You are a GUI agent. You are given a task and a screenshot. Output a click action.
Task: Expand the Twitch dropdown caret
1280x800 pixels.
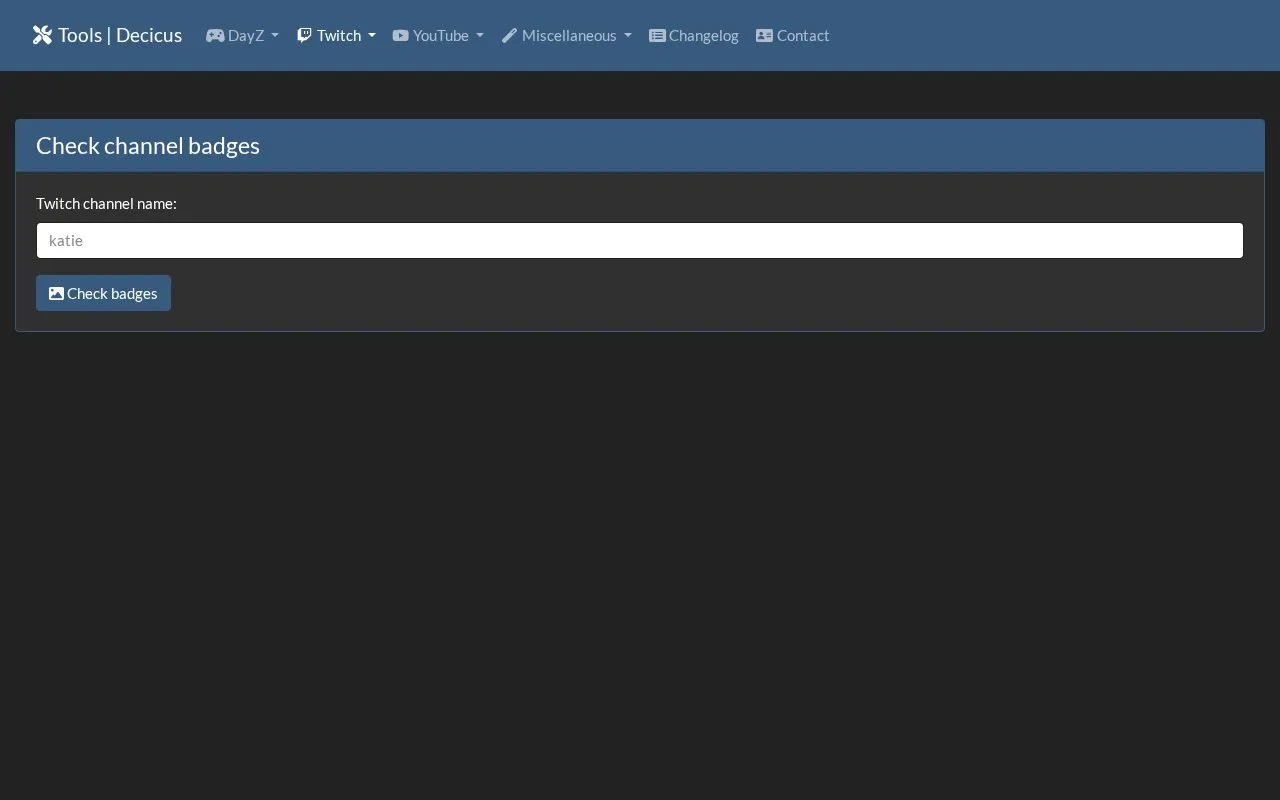click(372, 36)
